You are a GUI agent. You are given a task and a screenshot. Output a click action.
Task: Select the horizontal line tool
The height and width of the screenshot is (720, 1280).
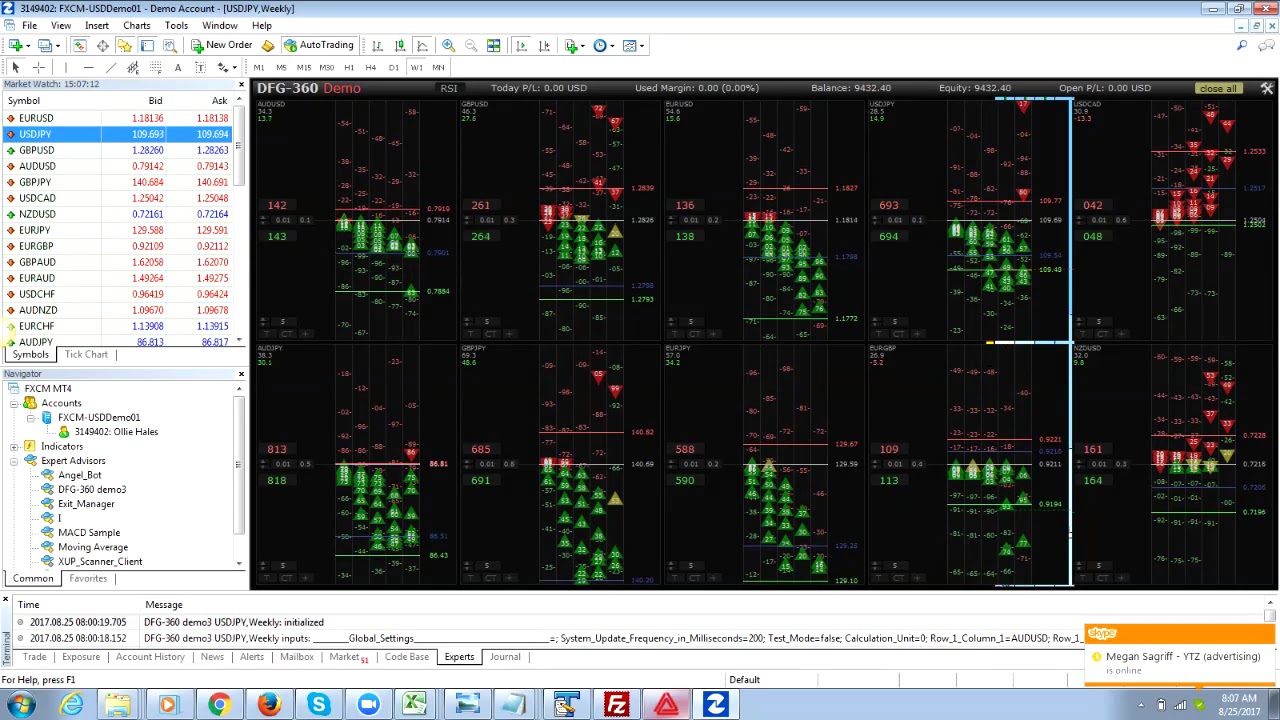click(x=88, y=67)
